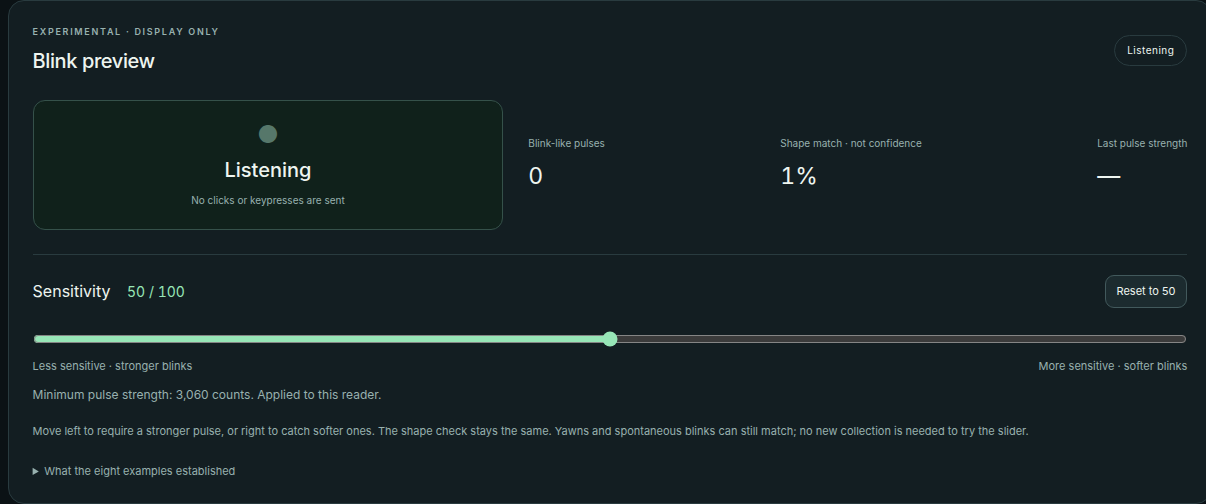Click the Last pulse strength label
Image resolution: width=1206 pixels, height=504 pixels.
(x=1142, y=143)
